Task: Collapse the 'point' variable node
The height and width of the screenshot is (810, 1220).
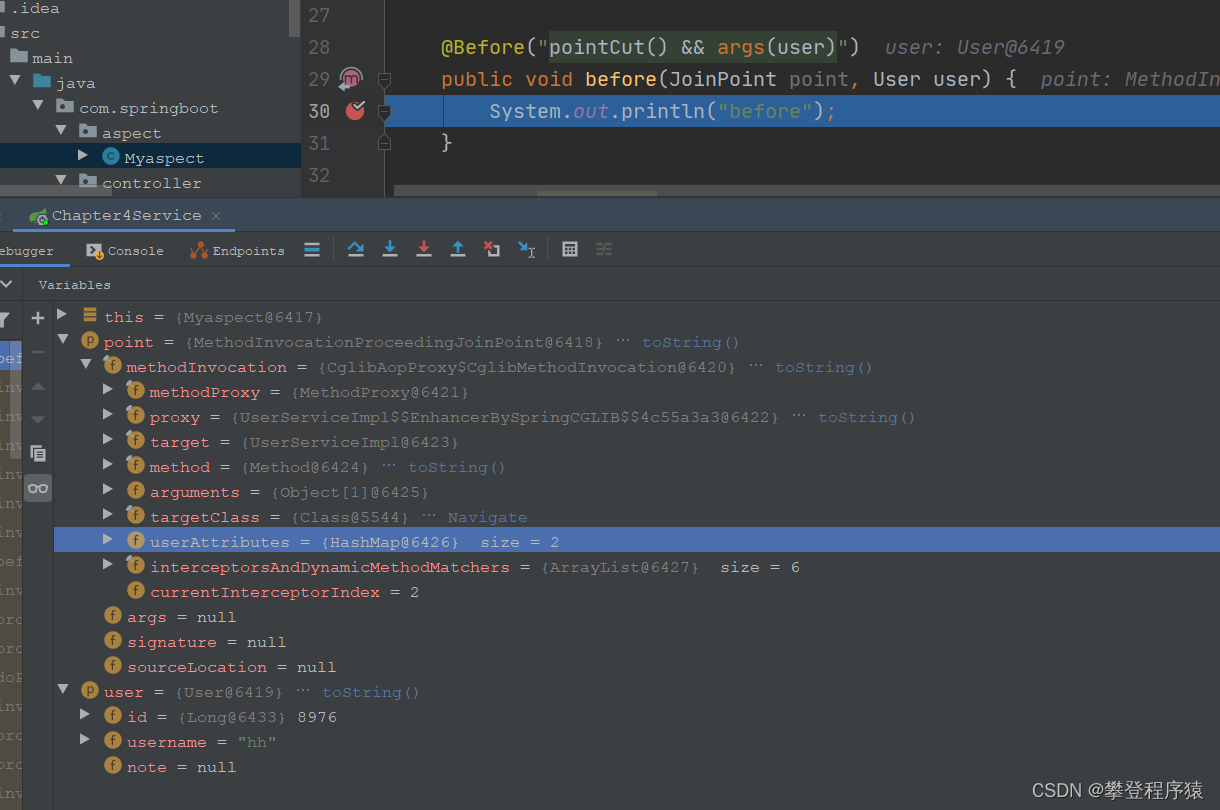Action: click(x=62, y=341)
